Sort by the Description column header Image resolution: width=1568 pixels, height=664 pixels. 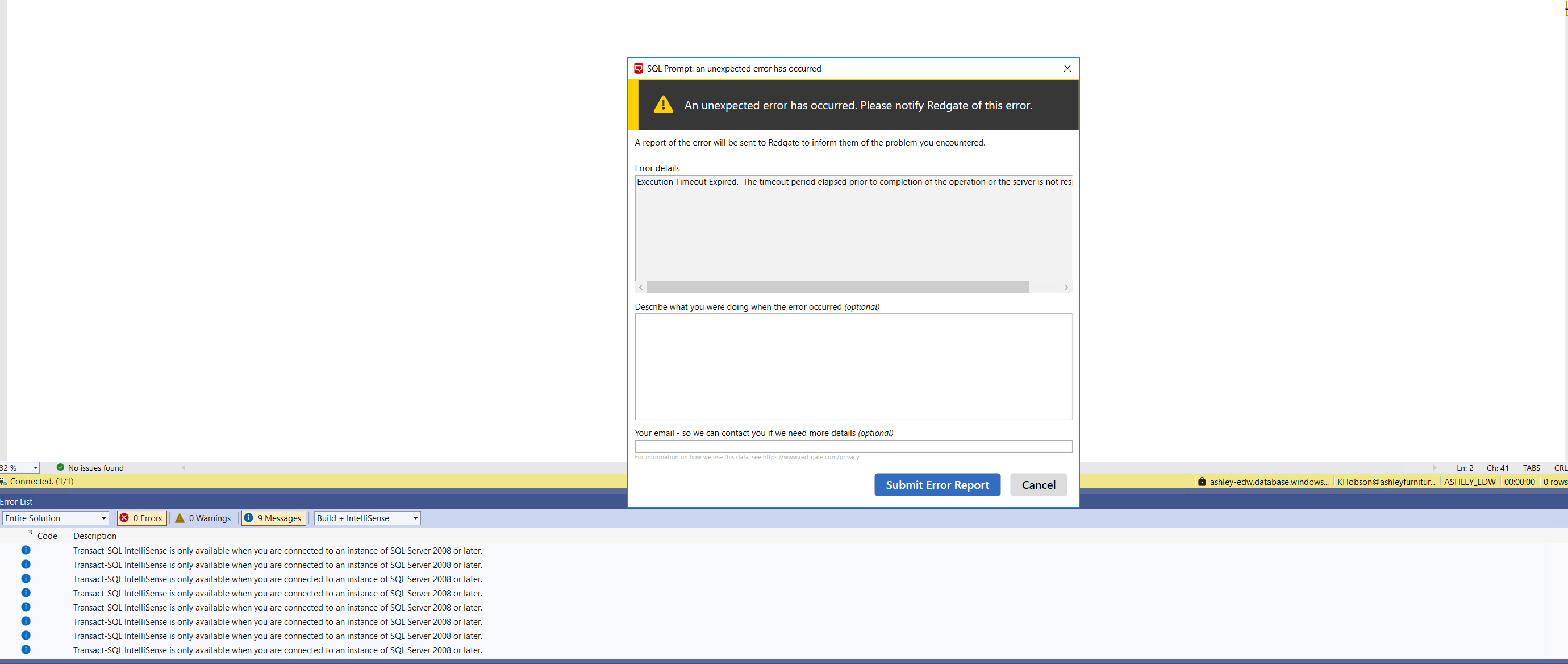[x=95, y=536]
